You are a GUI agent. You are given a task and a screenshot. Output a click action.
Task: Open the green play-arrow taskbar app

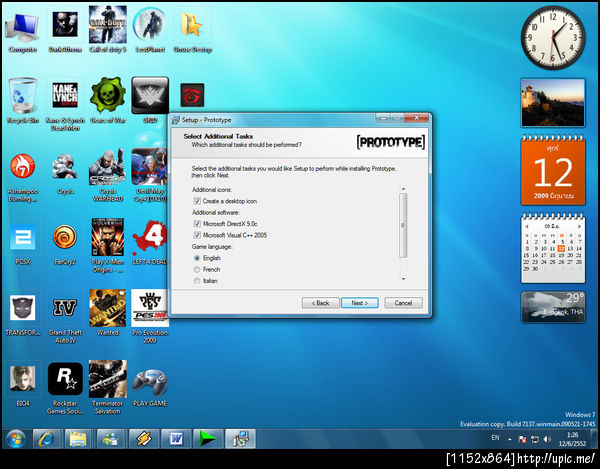[208, 439]
